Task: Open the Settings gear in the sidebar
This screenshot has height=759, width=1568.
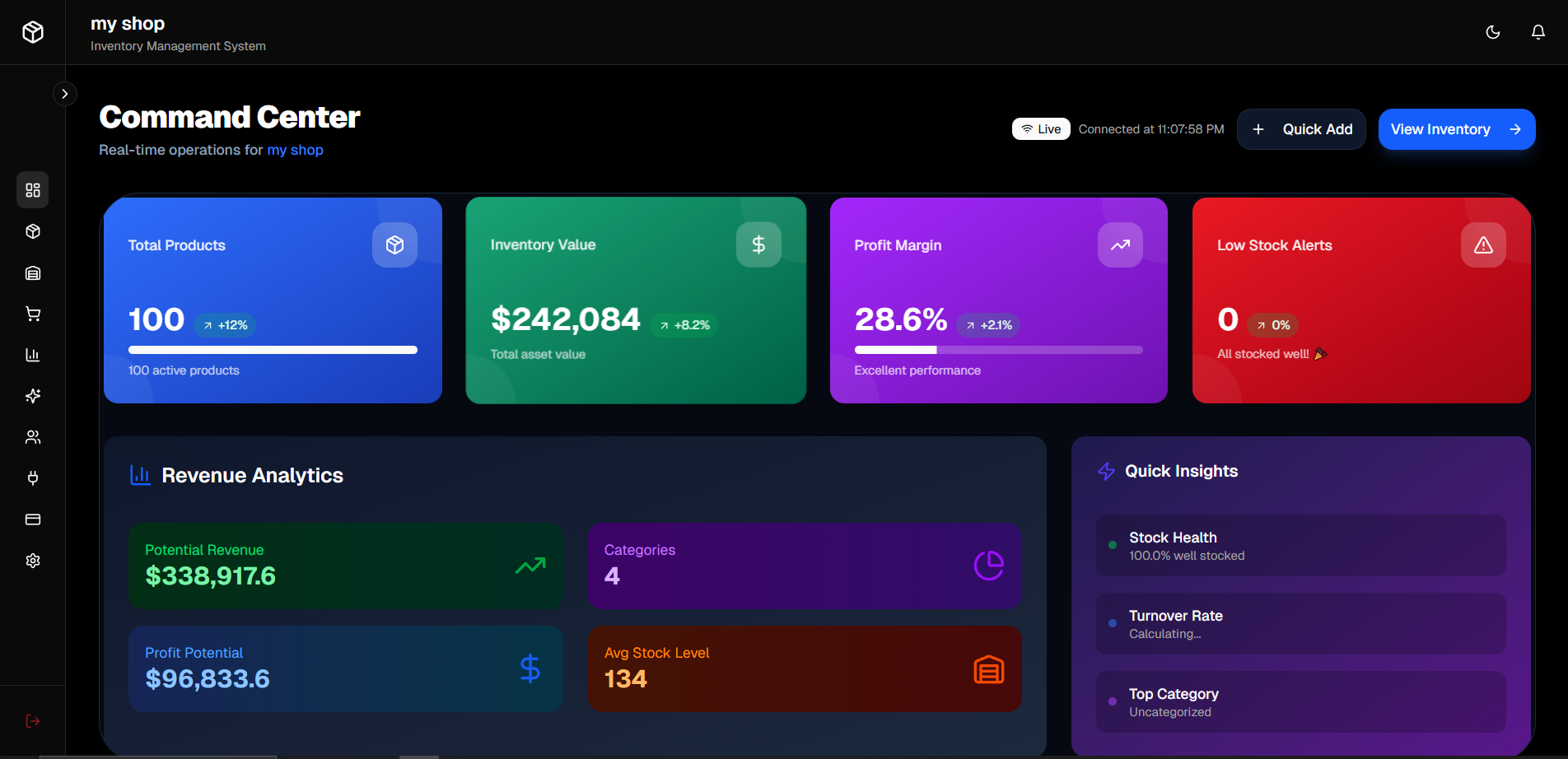Action: point(33,561)
